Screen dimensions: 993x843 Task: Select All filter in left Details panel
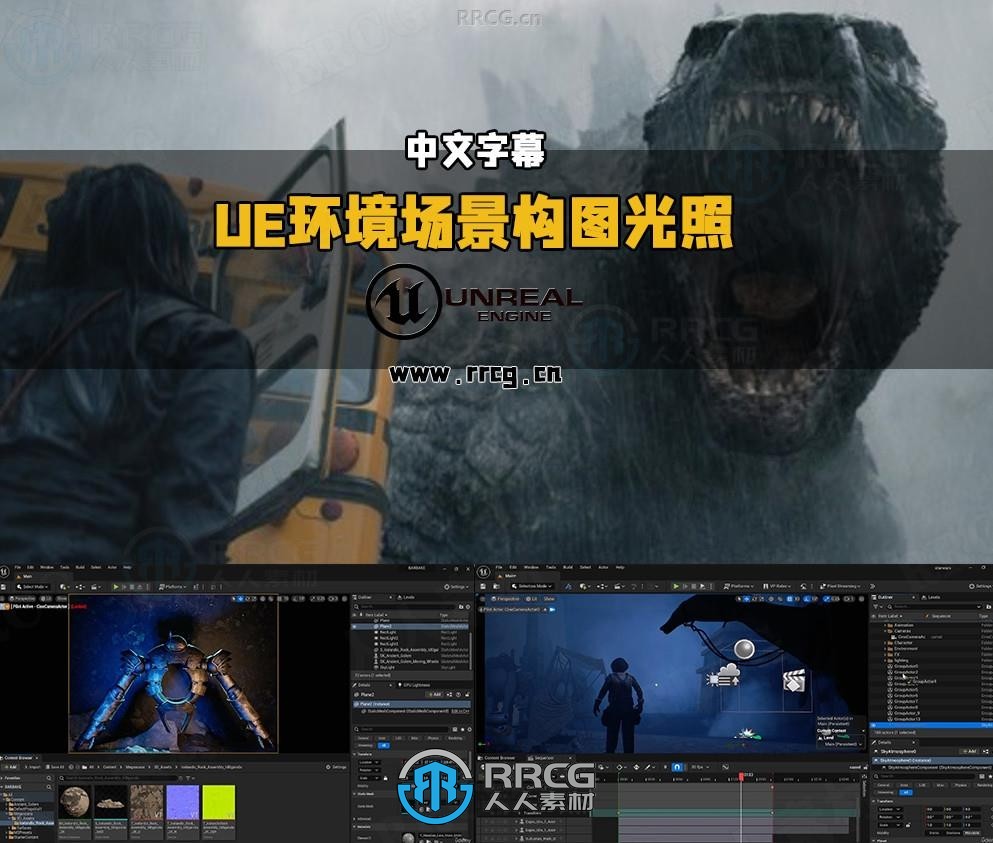pos(384,745)
